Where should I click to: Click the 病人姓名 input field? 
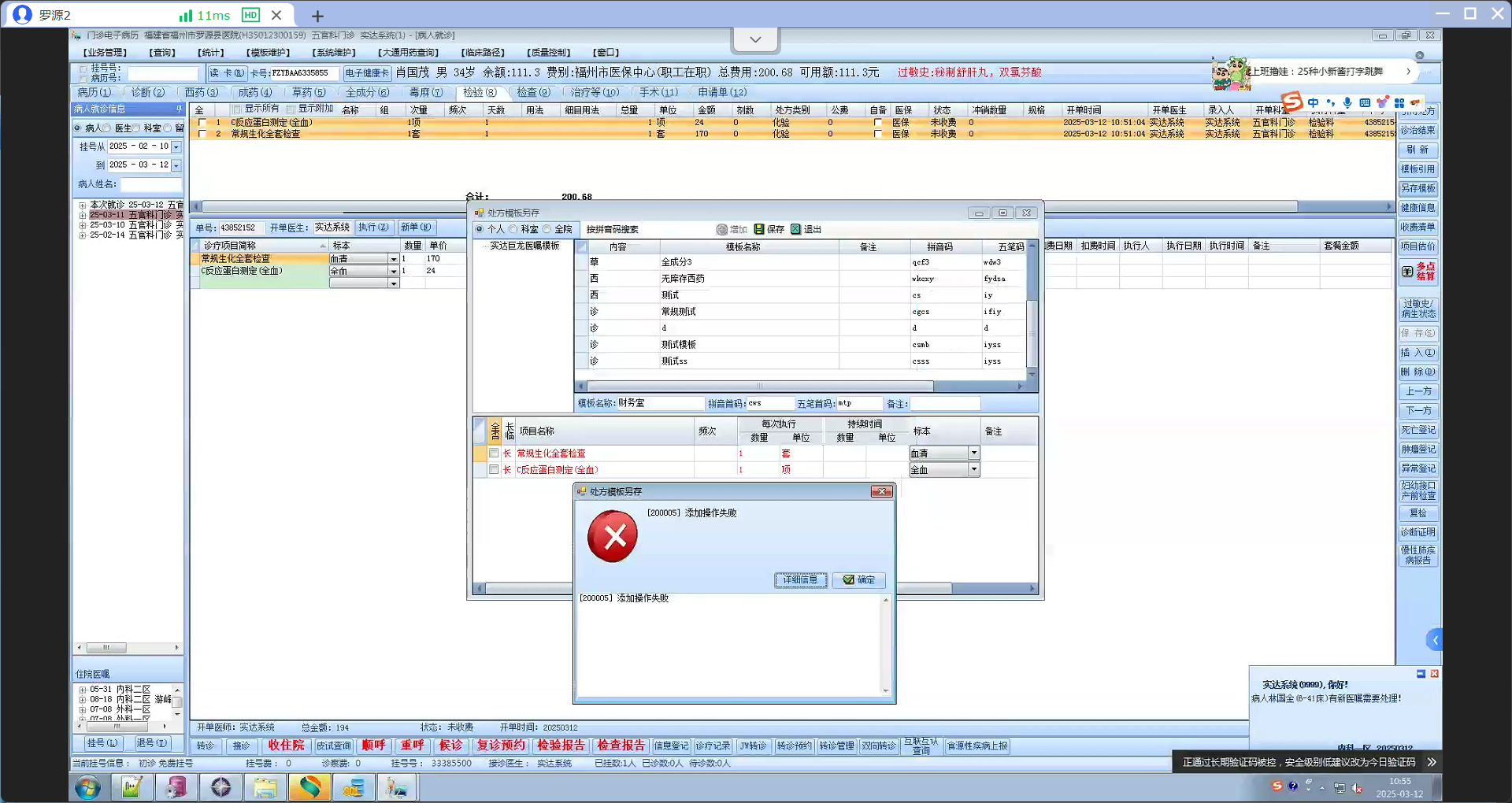pyautogui.click(x=150, y=184)
